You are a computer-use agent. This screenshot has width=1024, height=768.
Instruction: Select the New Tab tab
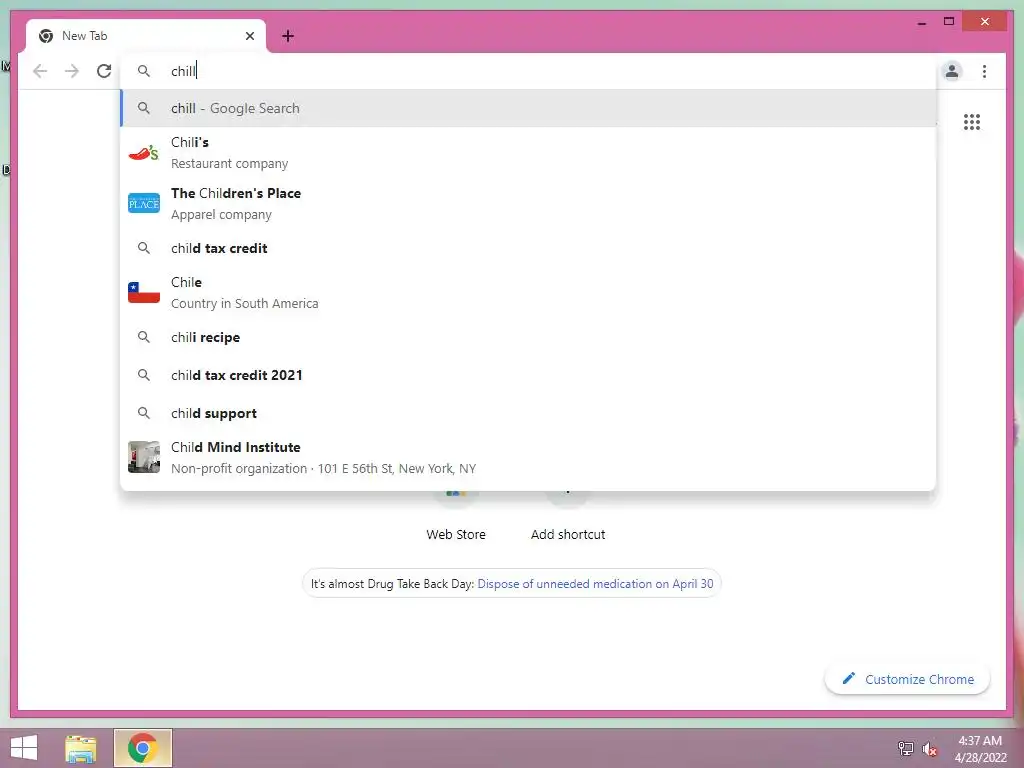(x=146, y=36)
